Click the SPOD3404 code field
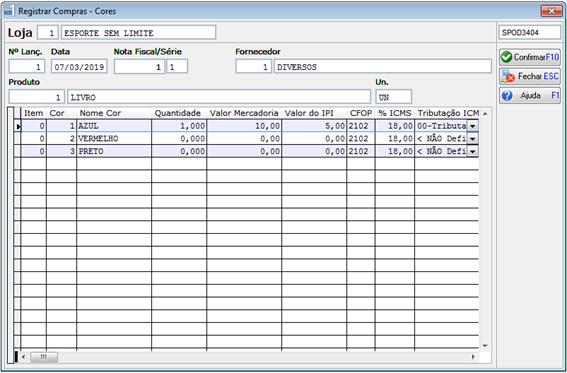Viewport: 567px width, 373px height. click(x=530, y=33)
